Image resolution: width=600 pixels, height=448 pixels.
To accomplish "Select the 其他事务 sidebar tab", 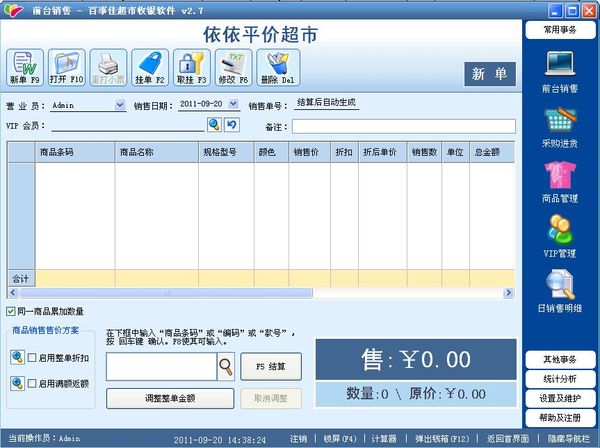I will [x=560, y=359].
